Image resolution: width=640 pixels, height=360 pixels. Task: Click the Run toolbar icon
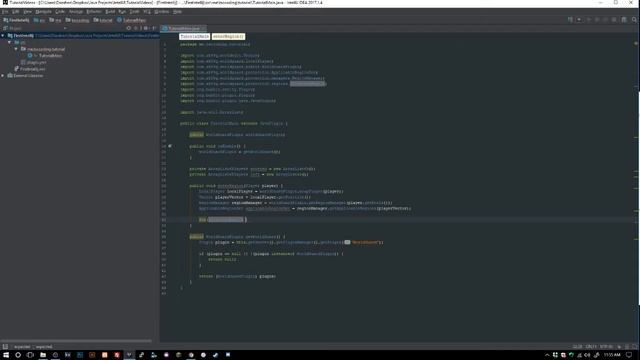pyautogui.click(x=589, y=20)
